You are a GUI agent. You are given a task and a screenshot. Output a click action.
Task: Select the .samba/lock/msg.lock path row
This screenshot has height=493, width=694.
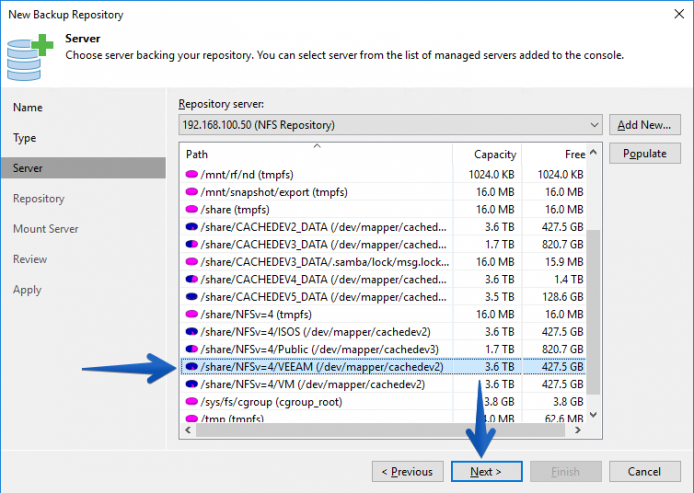(383, 262)
